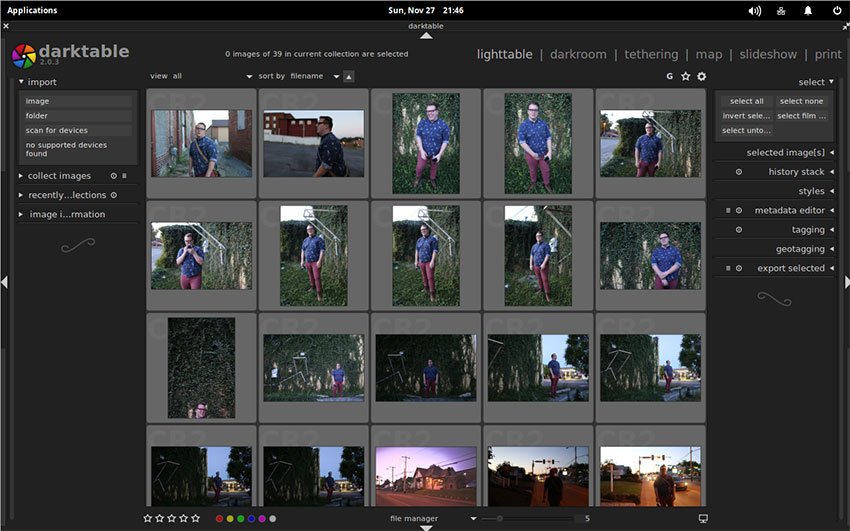The height and width of the screenshot is (531, 850).
Task: Open the power session menu
Action: coord(837,10)
